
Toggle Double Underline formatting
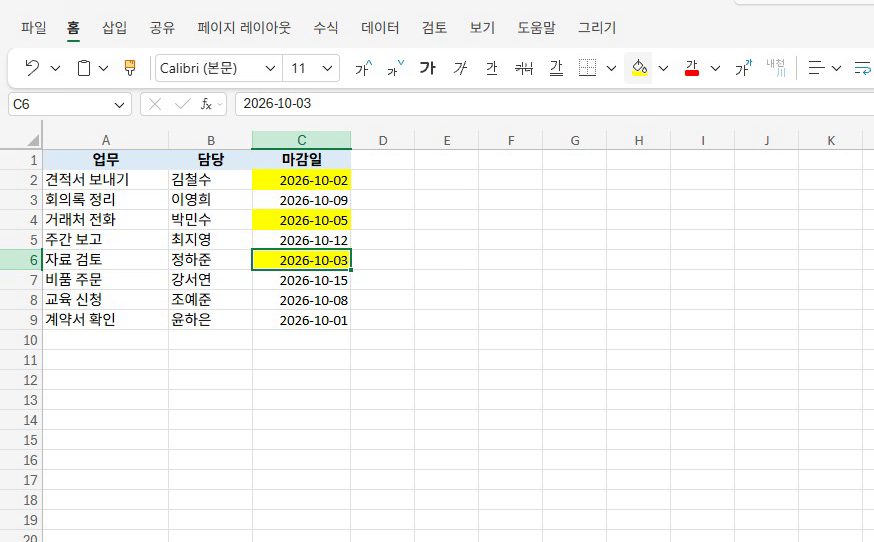coord(556,68)
